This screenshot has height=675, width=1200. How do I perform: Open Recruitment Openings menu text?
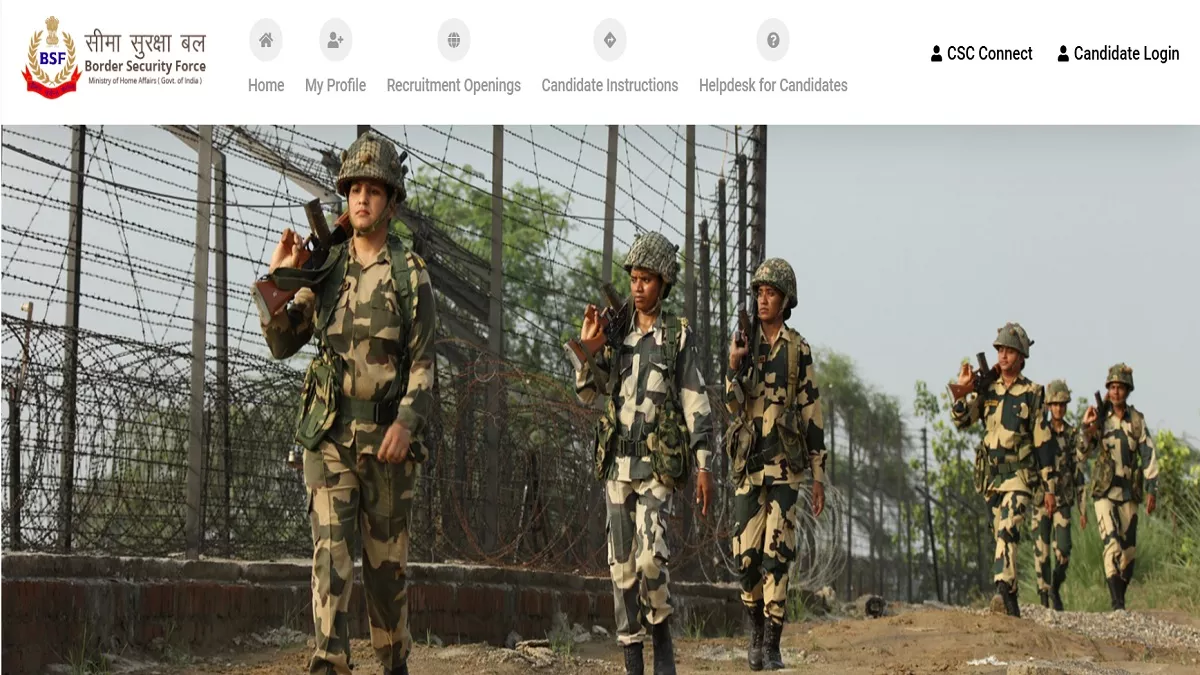pyautogui.click(x=454, y=86)
